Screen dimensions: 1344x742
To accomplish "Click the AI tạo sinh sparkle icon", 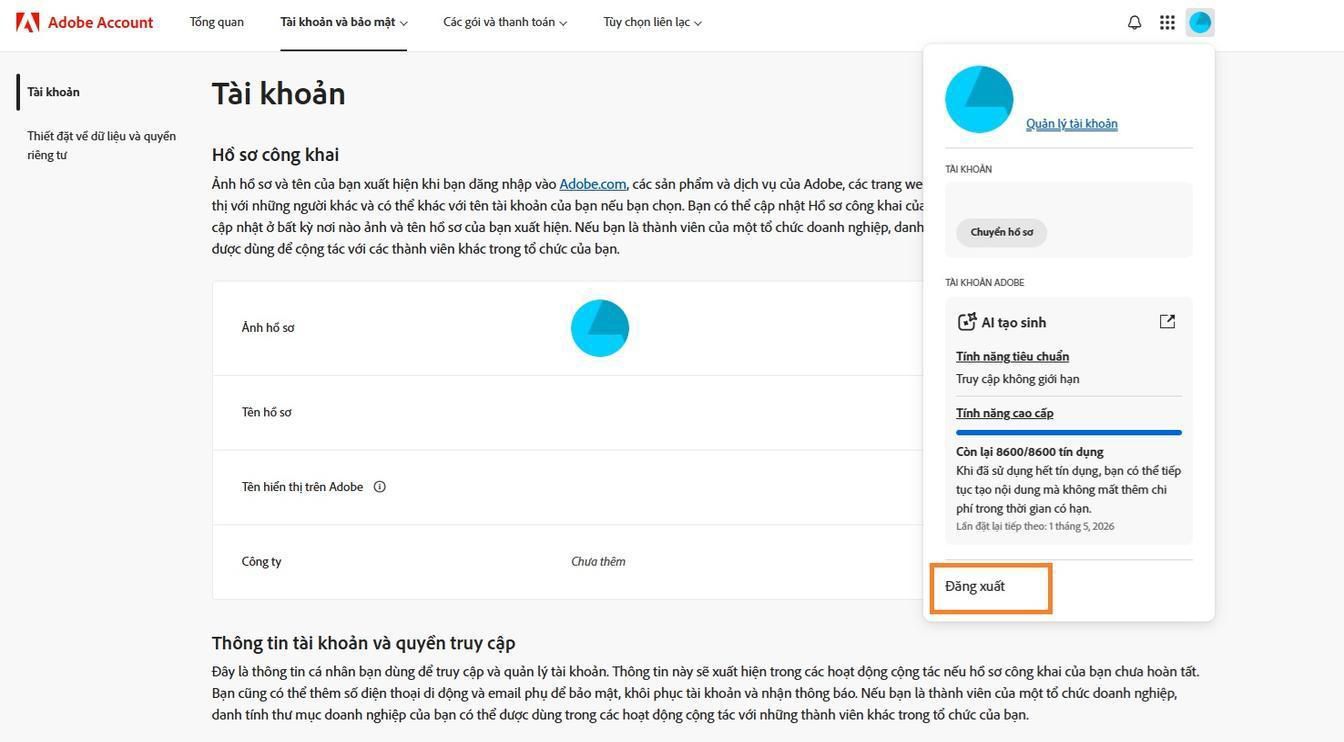I will [966, 322].
